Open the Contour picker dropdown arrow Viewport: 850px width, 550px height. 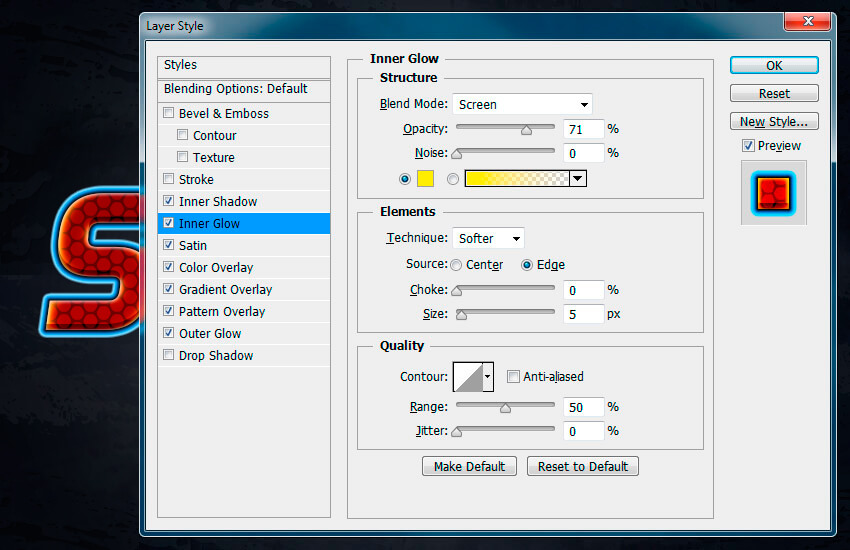pos(488,377)
